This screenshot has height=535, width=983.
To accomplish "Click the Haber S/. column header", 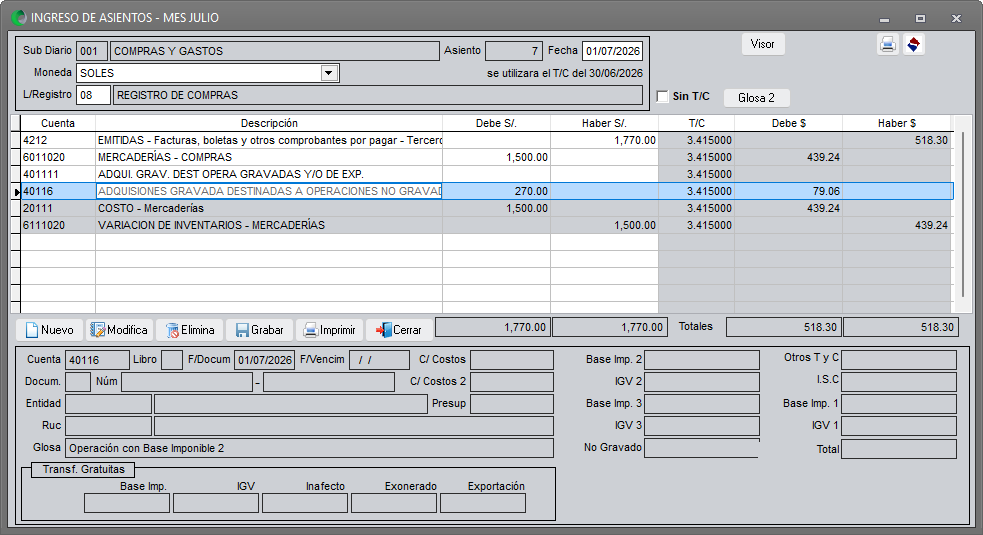I will pyautogui.click(x=604, y=124).
